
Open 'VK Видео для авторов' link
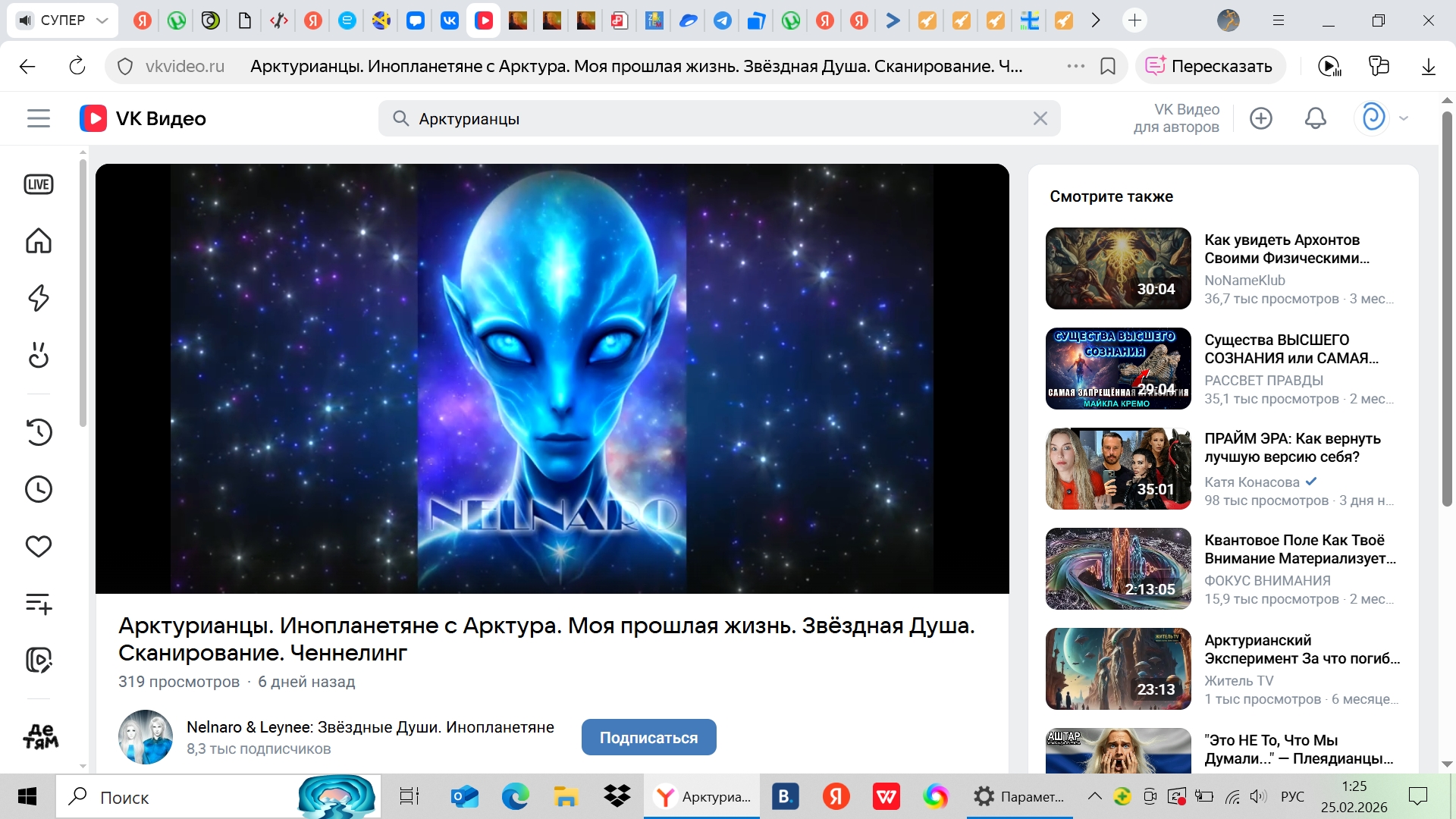pos(1176,118)
